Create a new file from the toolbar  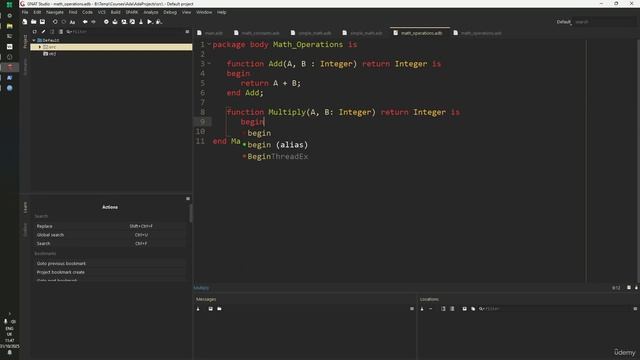(x=25, y=22)
